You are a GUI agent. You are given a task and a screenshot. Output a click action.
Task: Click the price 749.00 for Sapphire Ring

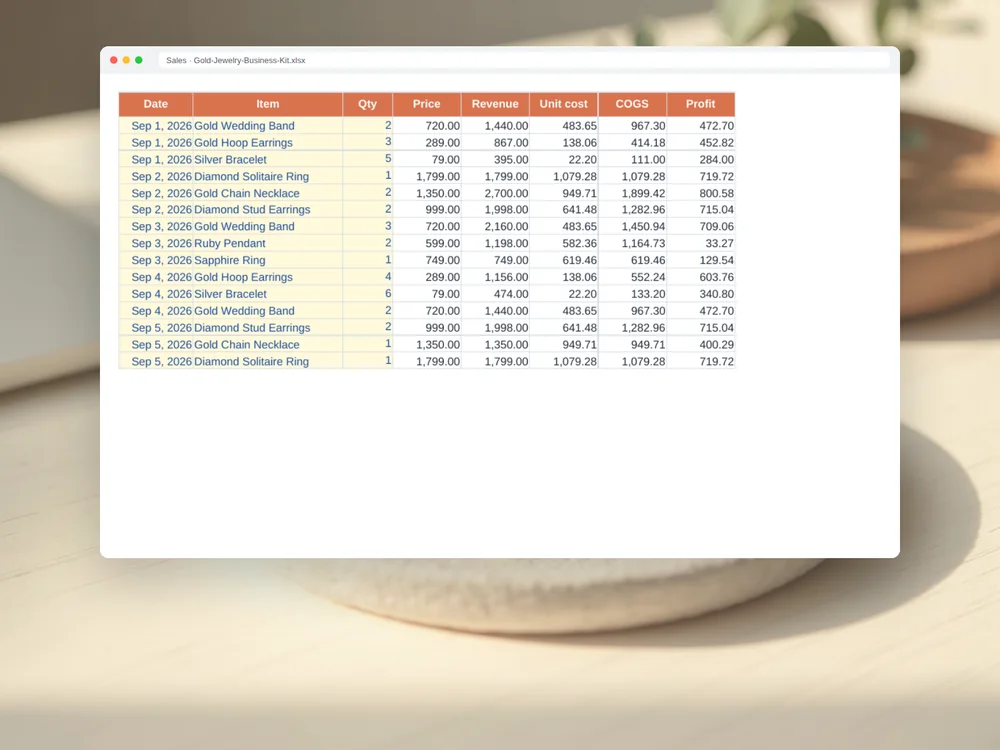click(x=443, y=260)
